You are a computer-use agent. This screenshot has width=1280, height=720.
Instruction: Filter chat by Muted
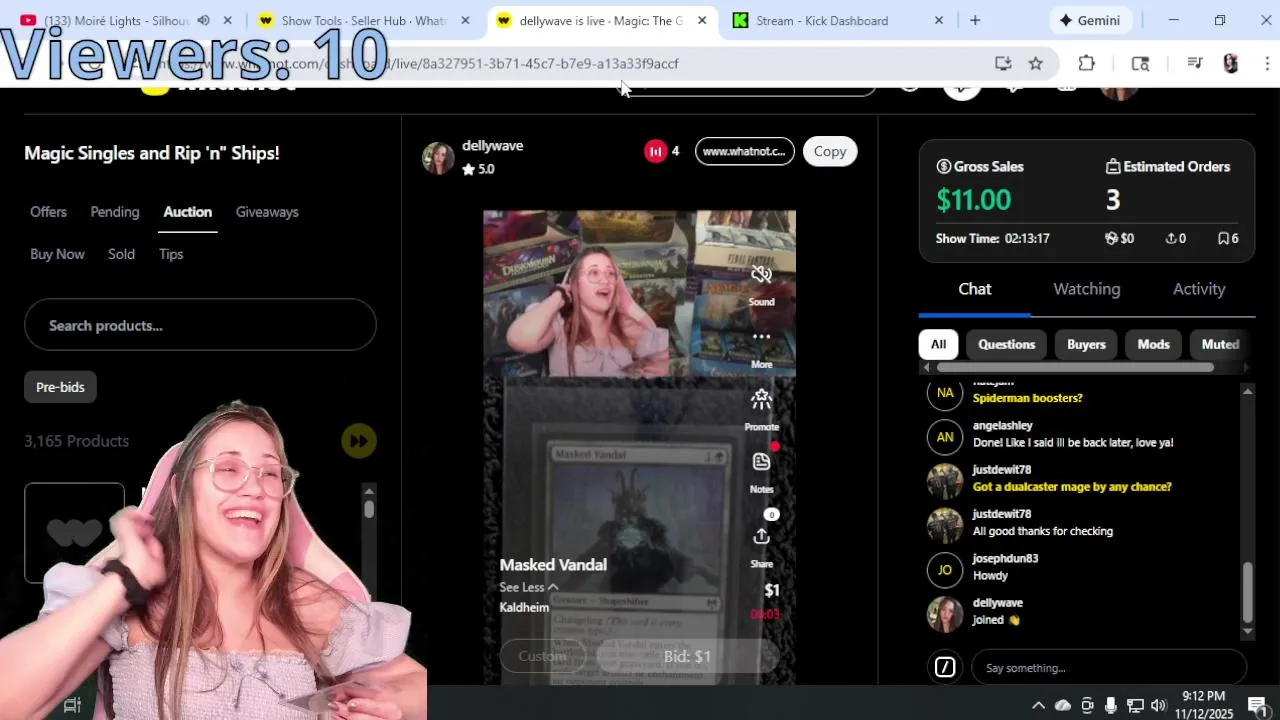pos(1220,344)
